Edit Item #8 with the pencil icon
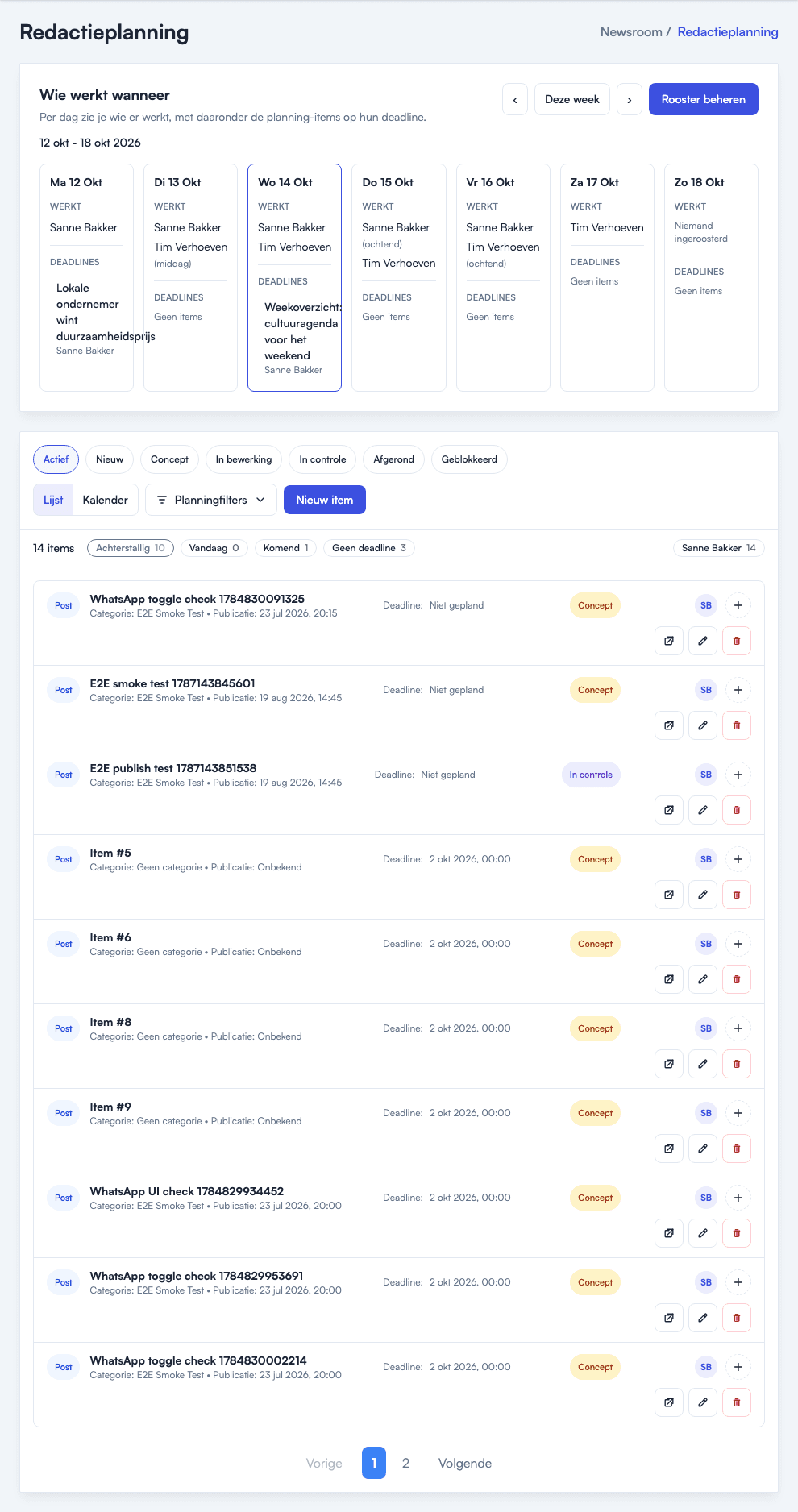The width and height of the screenshot is (798, 1512). tap(703, 1064)
